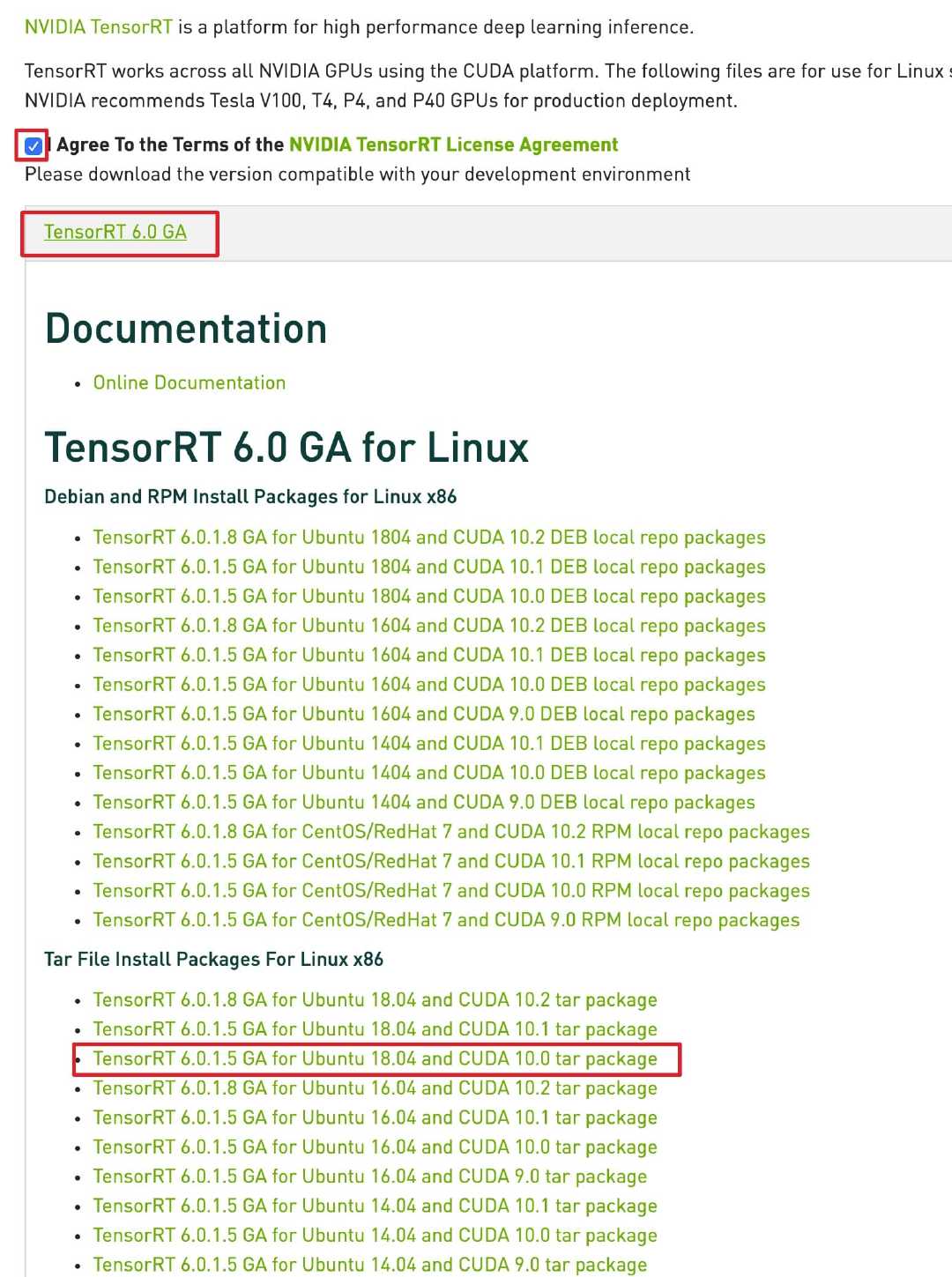
Task: Download TensorRT 6.0.1.8 Ubuntu 1604 CUDA 10.2 DEB
Action: (429, 626)
